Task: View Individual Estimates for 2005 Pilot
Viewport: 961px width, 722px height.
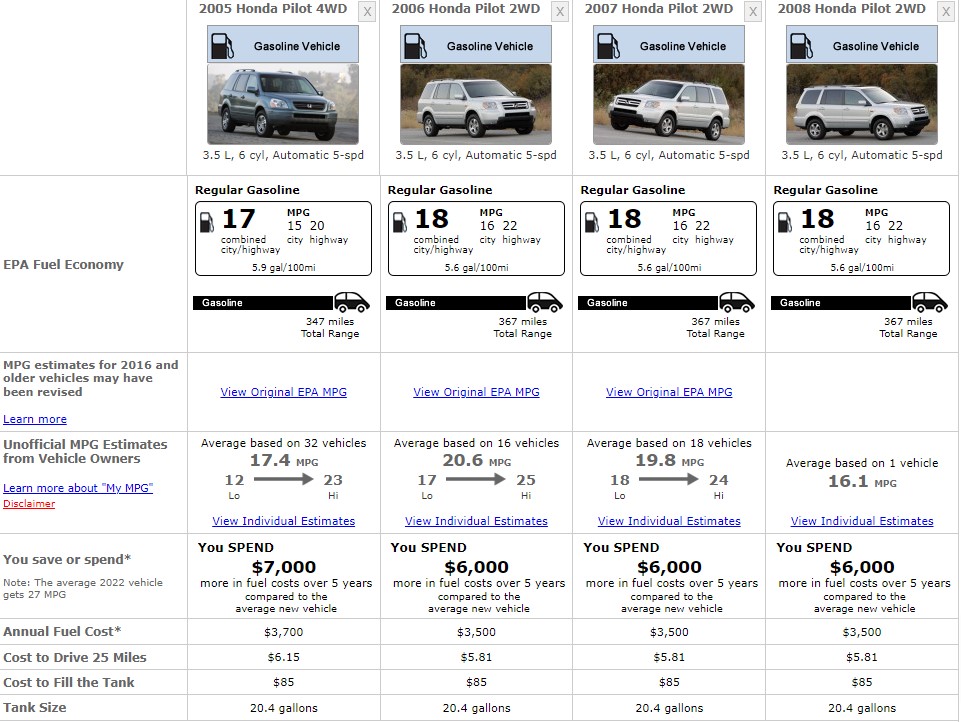Action: pyautogui.click(x=284, y=521)
